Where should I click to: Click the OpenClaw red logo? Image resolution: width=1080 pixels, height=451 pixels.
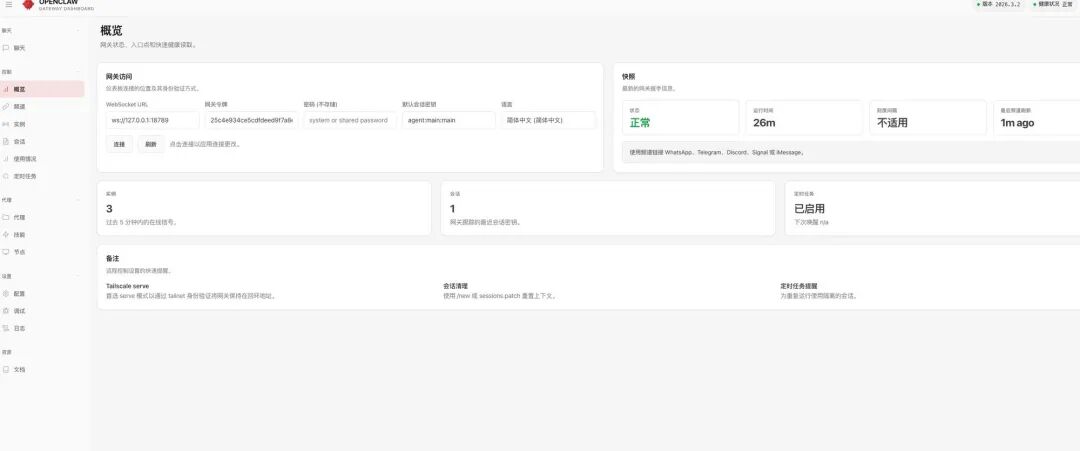pyautogui.click(x=28, y=5)
